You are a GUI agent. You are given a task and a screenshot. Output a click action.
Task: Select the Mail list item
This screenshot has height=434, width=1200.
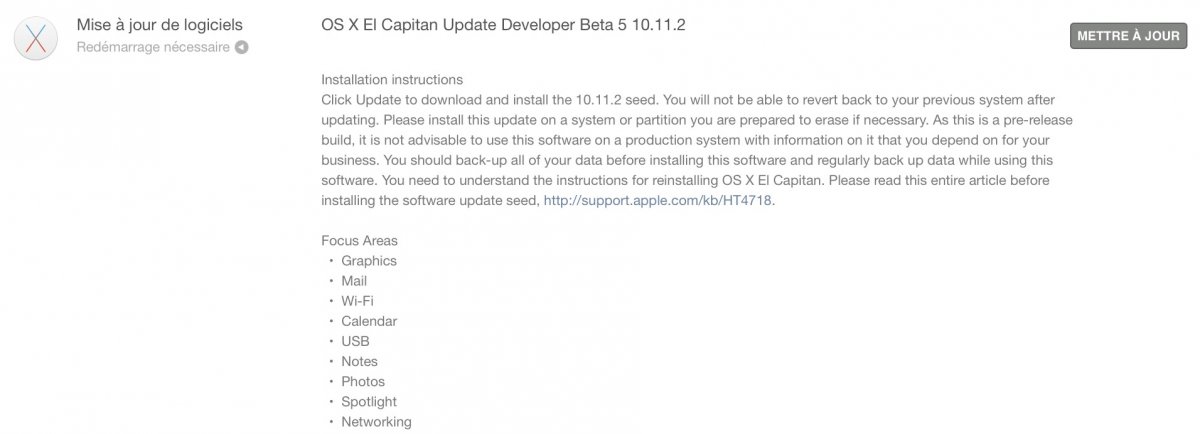pos(354,281)
